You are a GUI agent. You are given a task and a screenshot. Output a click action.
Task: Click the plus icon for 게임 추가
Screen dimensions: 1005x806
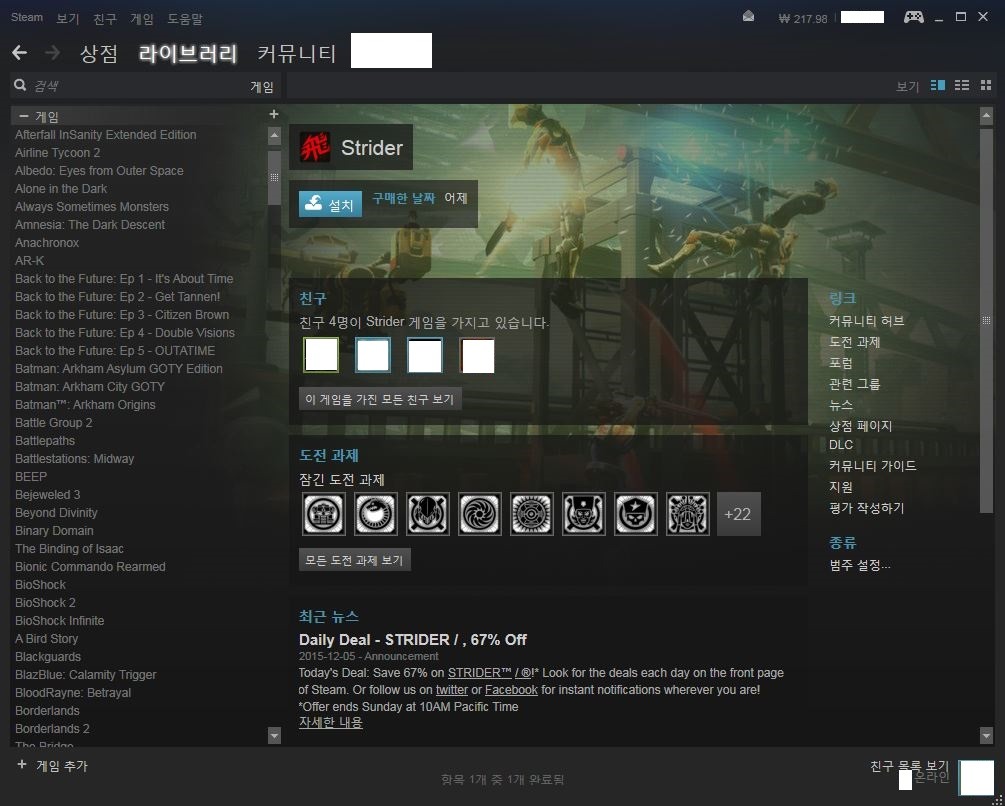[x=22, y=764]
